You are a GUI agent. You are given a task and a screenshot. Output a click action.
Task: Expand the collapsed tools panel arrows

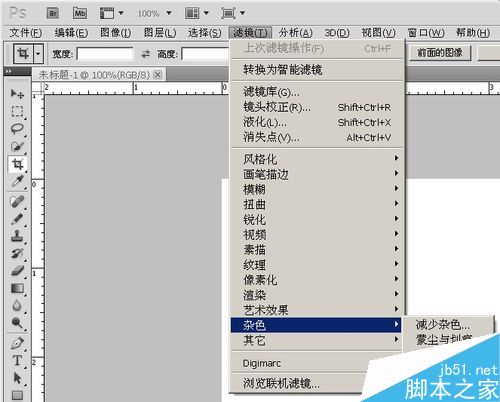(9, 71)
